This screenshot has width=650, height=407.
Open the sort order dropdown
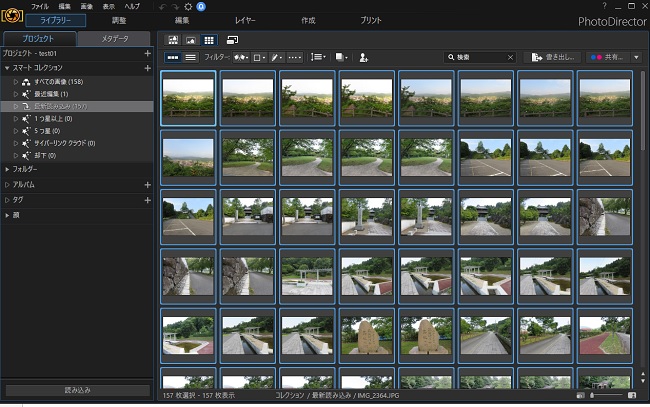coord(319,57)
